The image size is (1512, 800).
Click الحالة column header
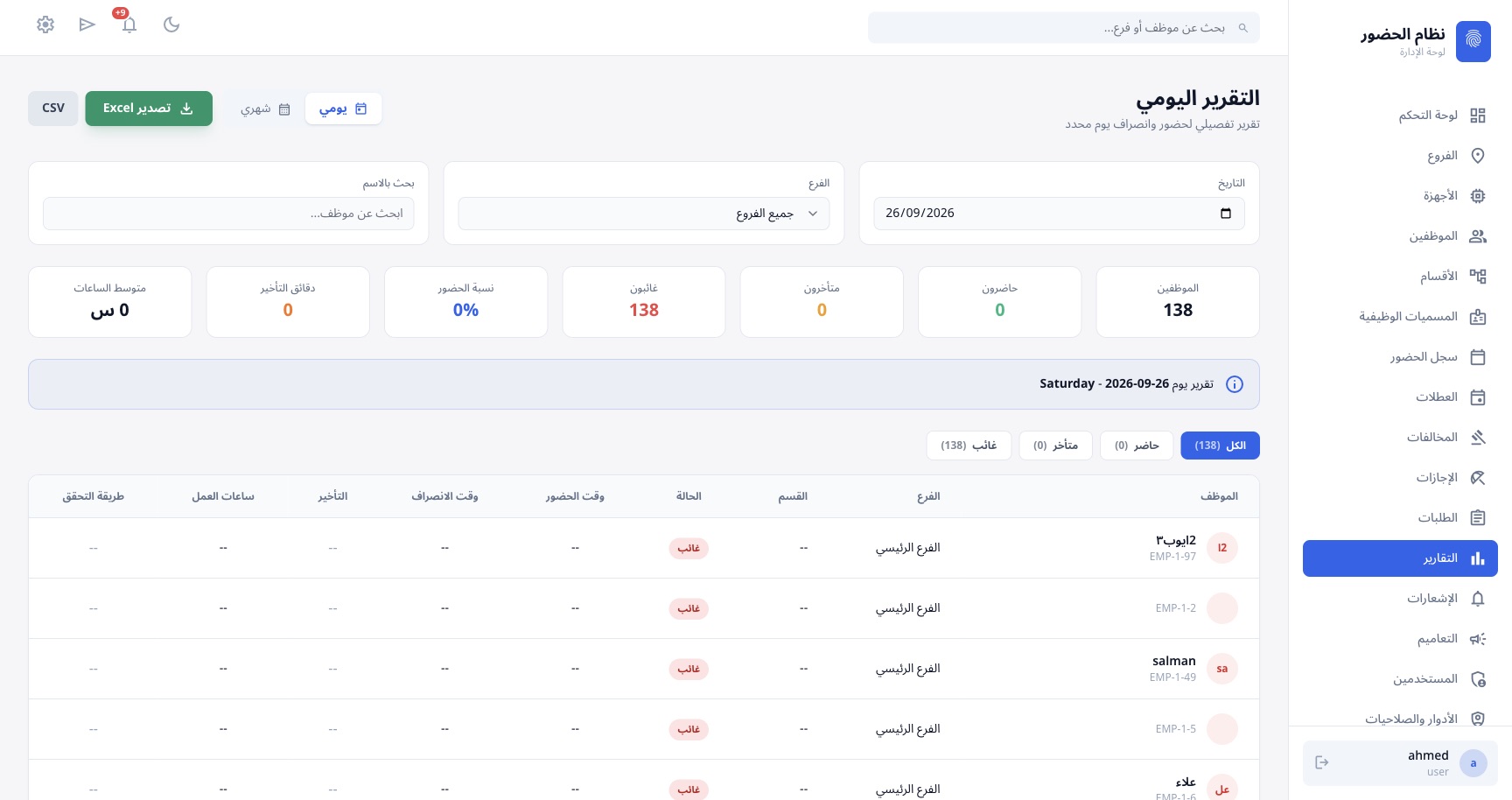pos(689,496)
